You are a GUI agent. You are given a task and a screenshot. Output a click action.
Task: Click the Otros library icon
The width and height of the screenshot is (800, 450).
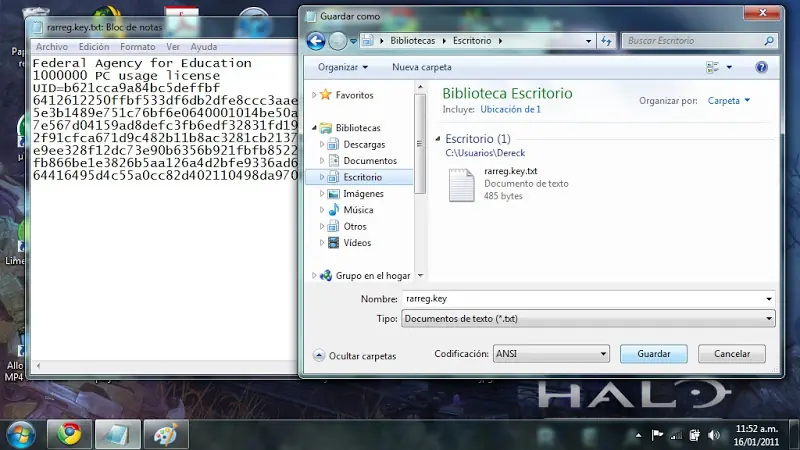(333, 226)
